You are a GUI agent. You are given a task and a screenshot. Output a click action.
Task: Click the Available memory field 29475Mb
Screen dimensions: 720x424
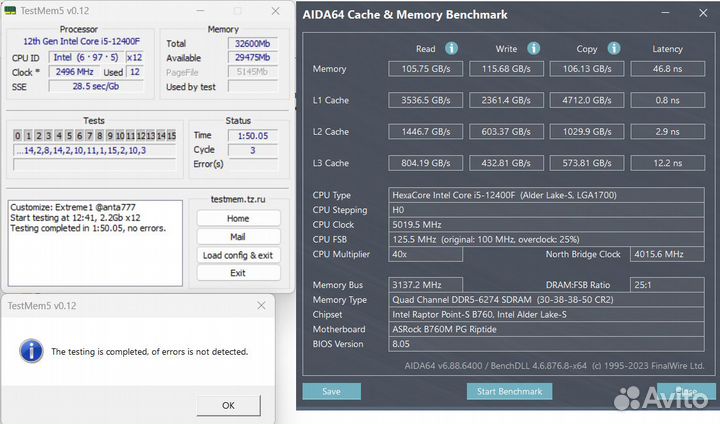click(x=253, y=57)
